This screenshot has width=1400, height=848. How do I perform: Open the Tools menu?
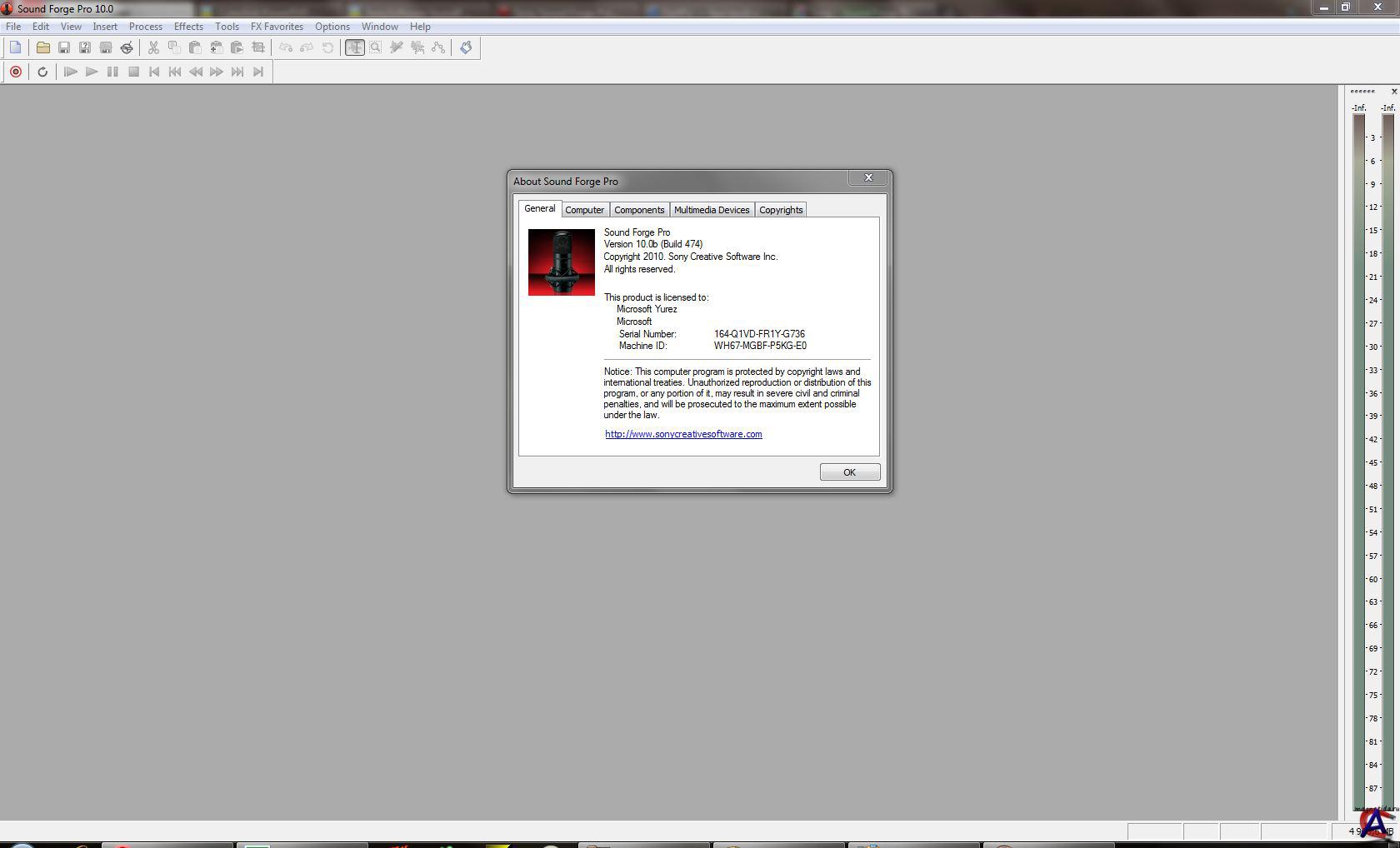click(227, 27)
